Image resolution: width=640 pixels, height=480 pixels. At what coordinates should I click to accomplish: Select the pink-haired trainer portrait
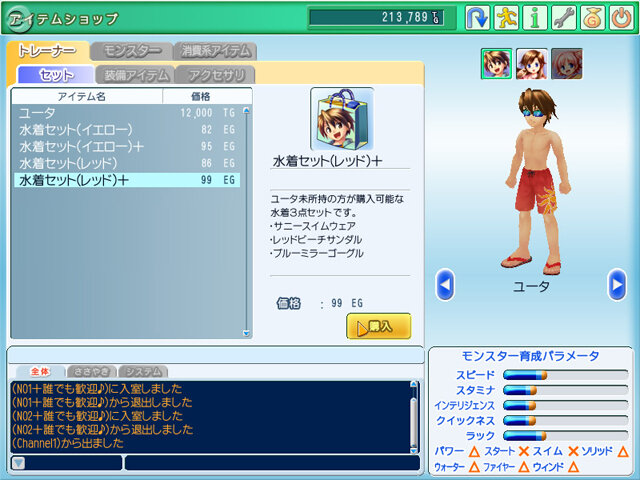click(x=567, y=64)
